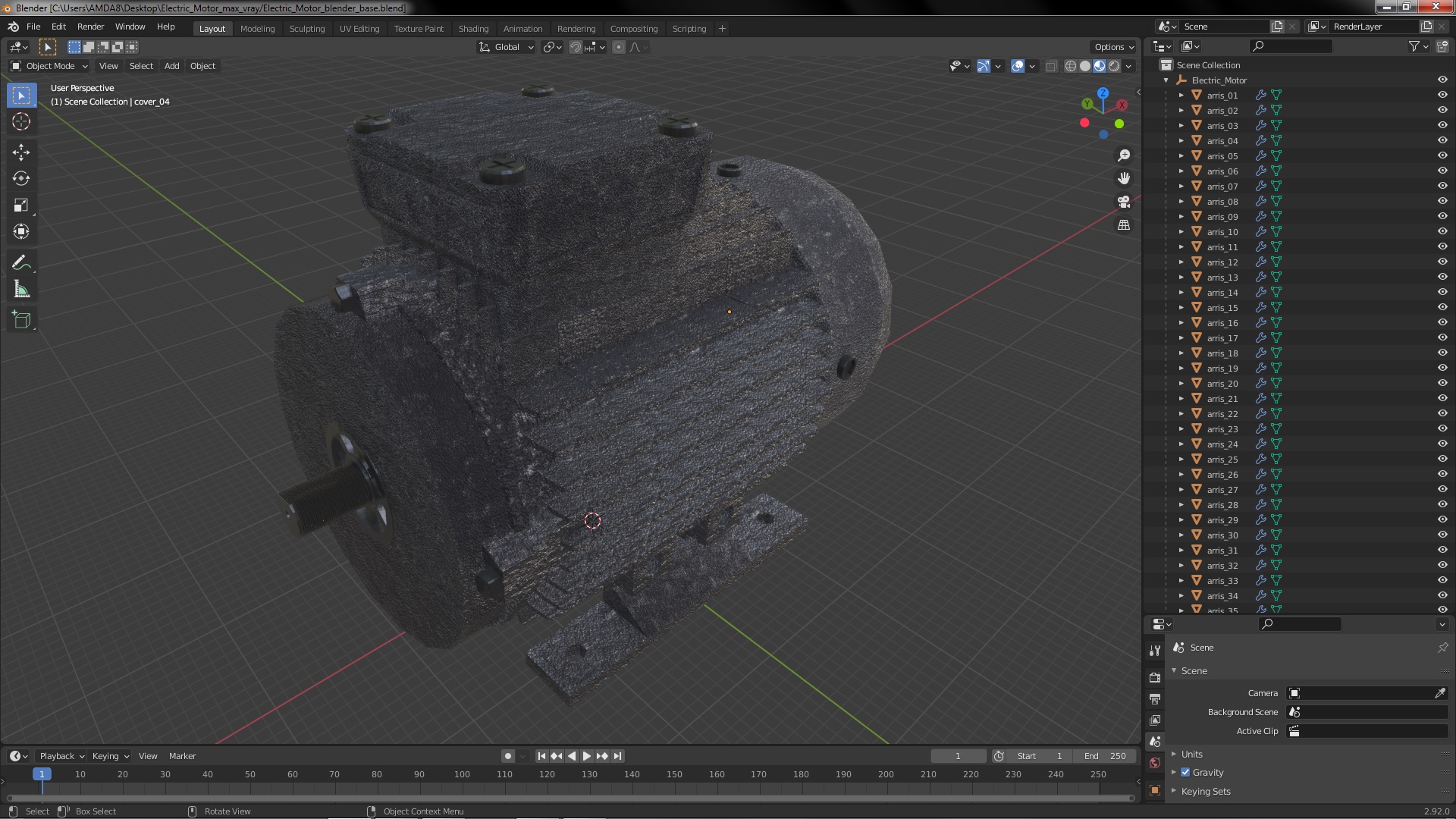Click the timeline horizontal scrollbar
The image size is (1456, 819).
[570, 798]
